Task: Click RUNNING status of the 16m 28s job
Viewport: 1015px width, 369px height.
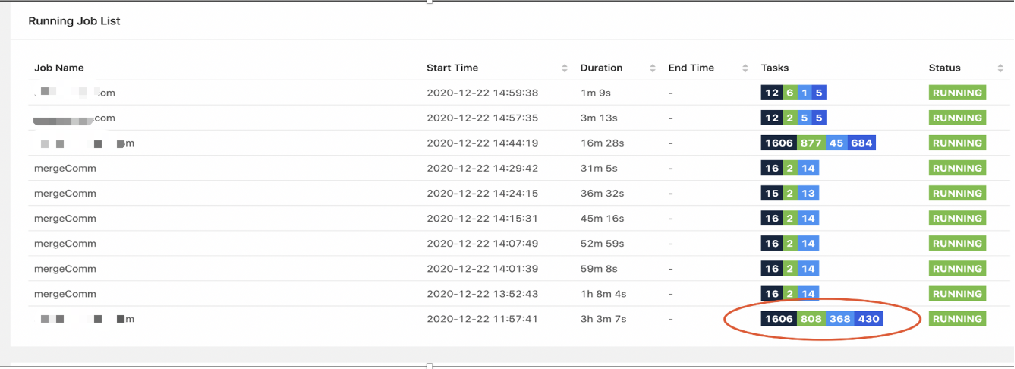Action: tap(957, 143)
